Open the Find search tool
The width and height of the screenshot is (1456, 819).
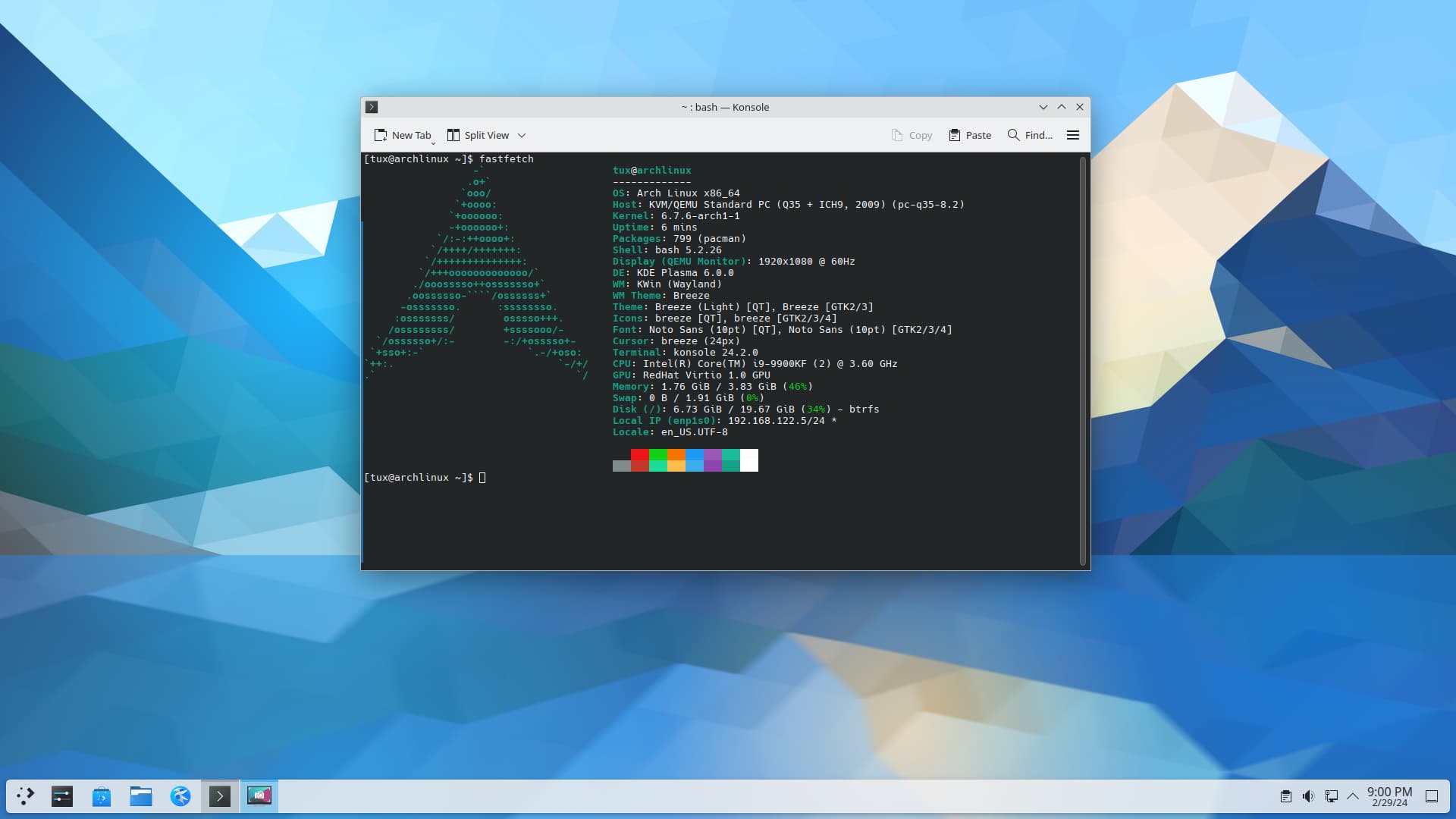pyautogui.click(x=1030, y=135)
